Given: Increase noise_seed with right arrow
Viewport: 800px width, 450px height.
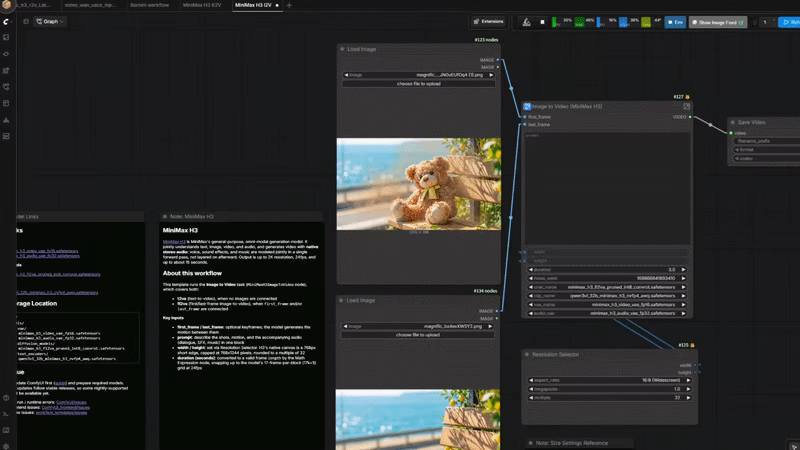Looking at the screenshot, I should click(684, 279).
